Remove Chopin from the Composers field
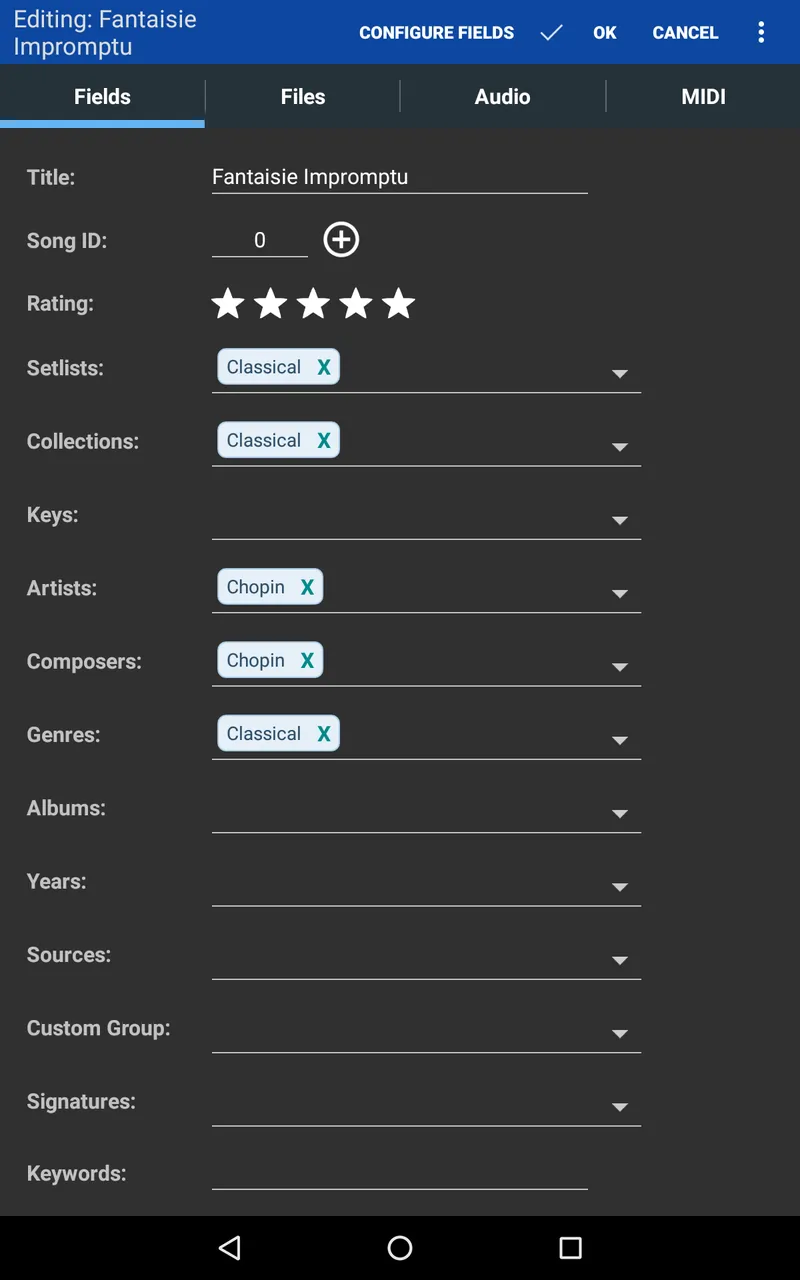Viewport: 800px width, 1280px height. 307,660
